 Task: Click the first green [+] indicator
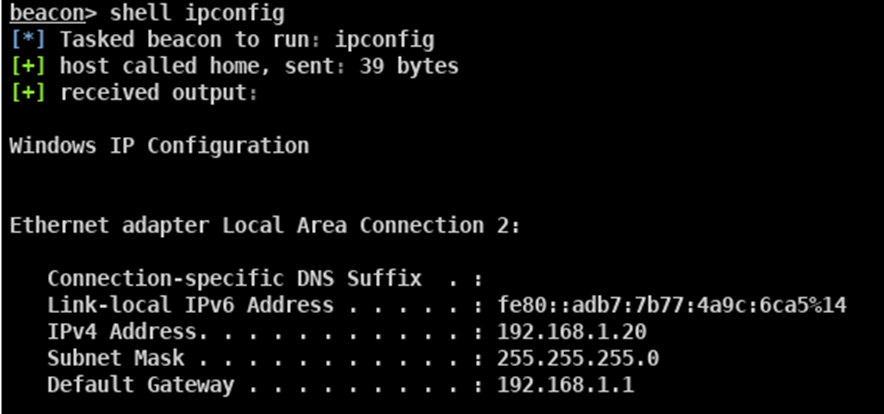(28, 67)
